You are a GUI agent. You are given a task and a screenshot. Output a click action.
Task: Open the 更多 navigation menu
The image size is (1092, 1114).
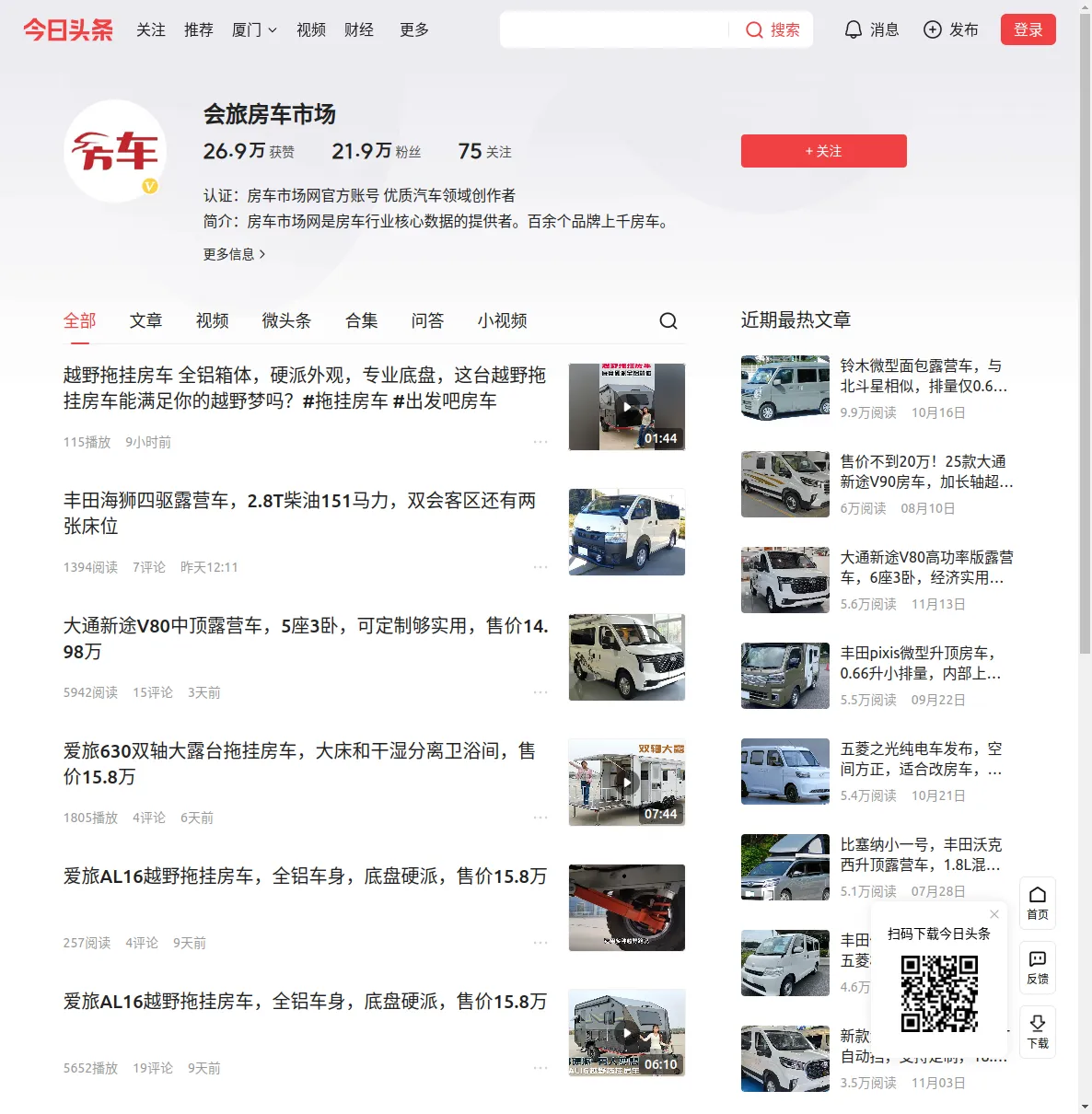414,29
